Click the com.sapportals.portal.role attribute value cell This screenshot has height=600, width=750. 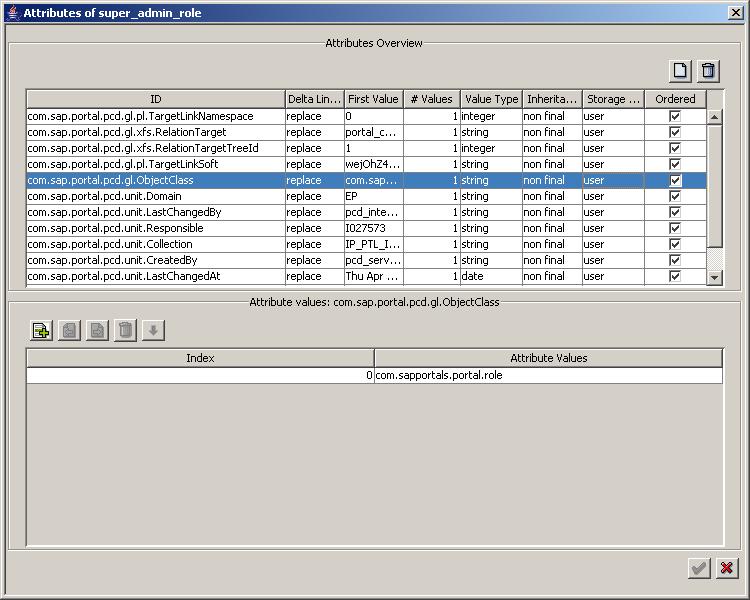[x=547, y=376]
